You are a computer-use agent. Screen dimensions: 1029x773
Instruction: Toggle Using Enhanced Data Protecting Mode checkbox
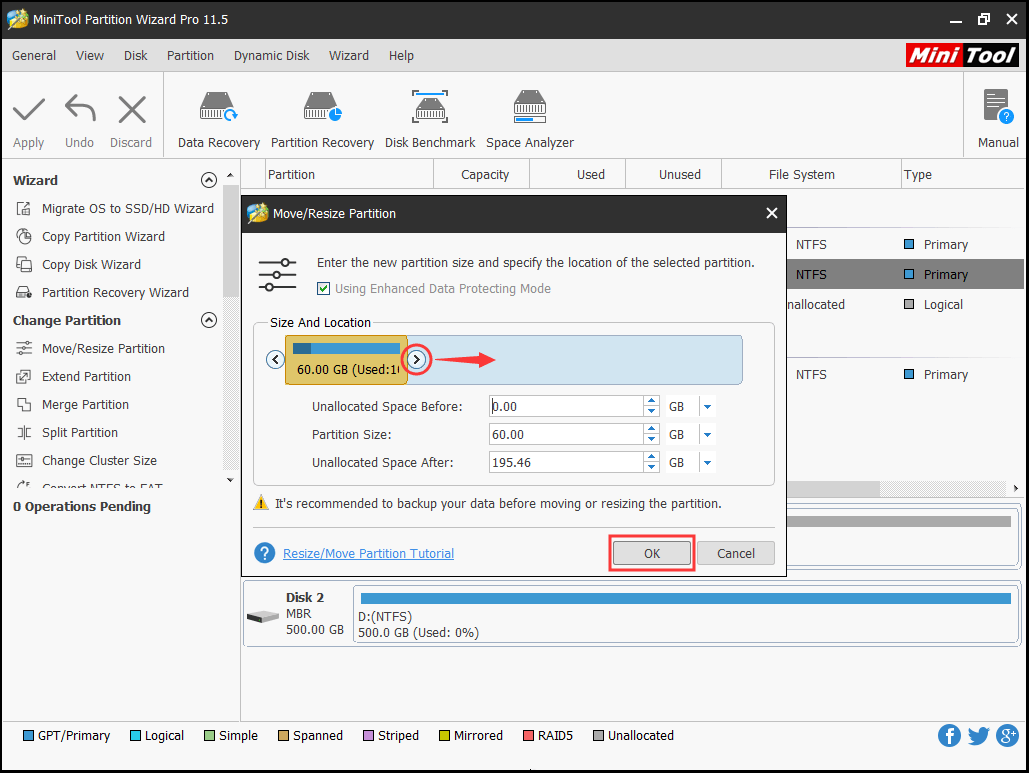[x=324, y=289]
